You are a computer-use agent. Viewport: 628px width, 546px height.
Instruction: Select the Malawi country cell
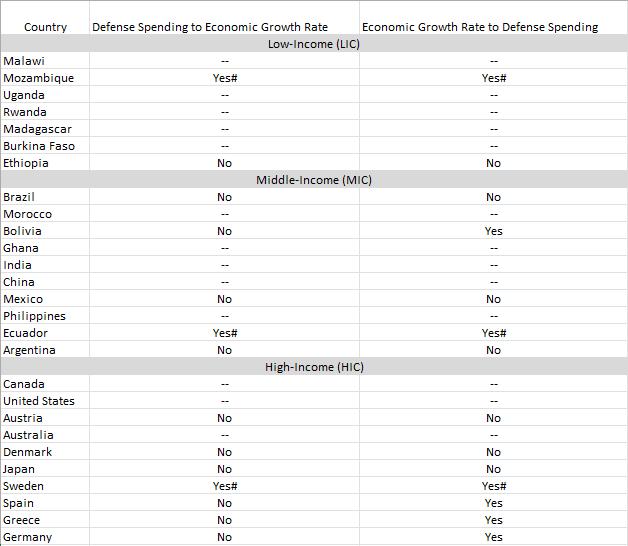coord(24,61)
